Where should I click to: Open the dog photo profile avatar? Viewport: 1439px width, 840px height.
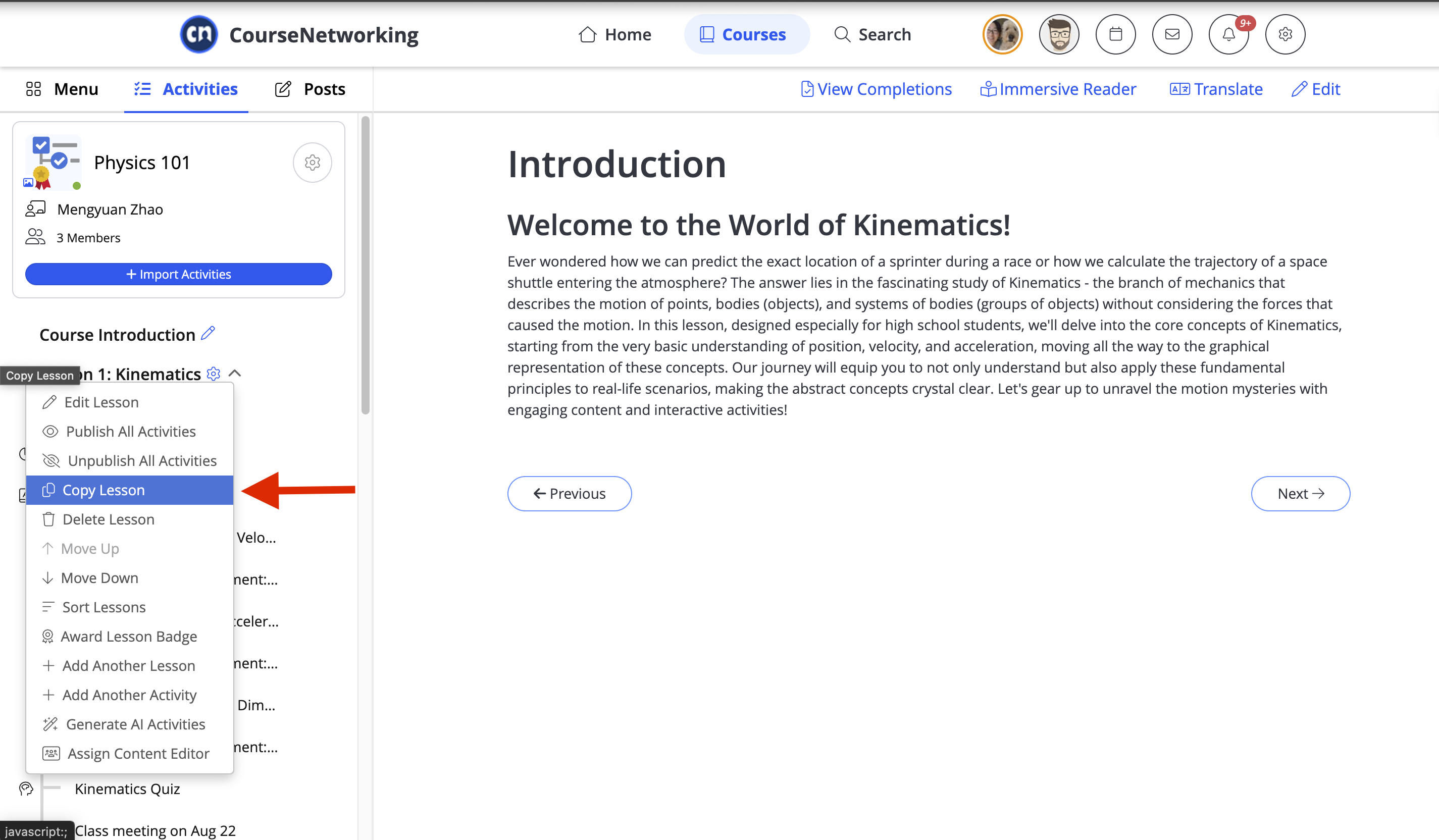point(1002,34)
